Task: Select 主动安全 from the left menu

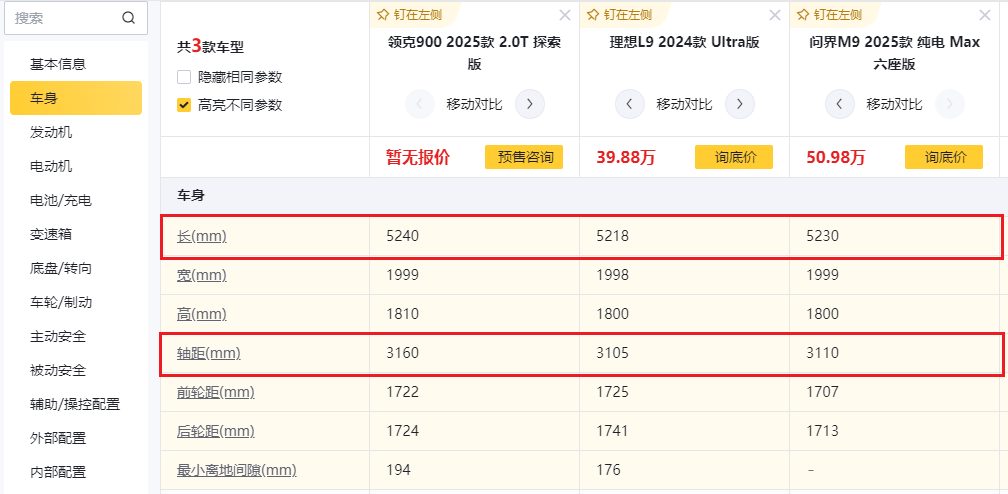Action: click(x=58, y=336)
